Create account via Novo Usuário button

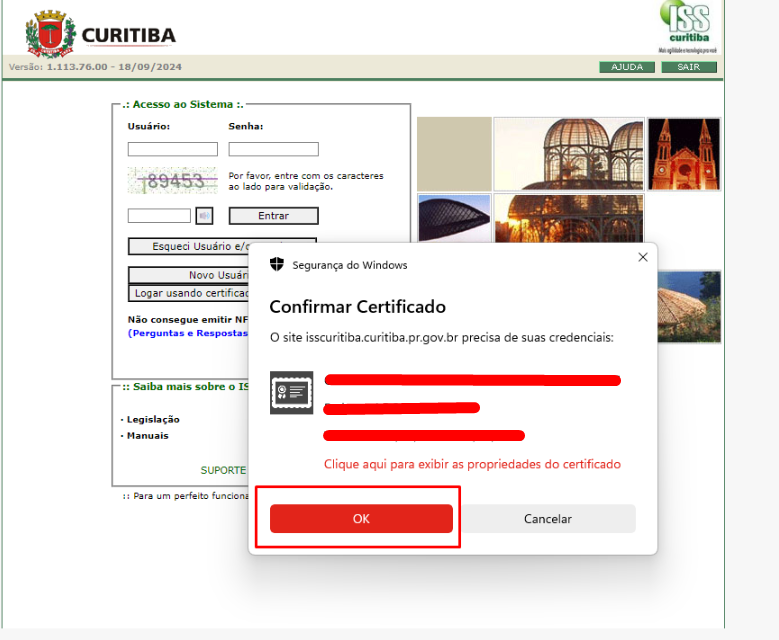pos(189,275)
